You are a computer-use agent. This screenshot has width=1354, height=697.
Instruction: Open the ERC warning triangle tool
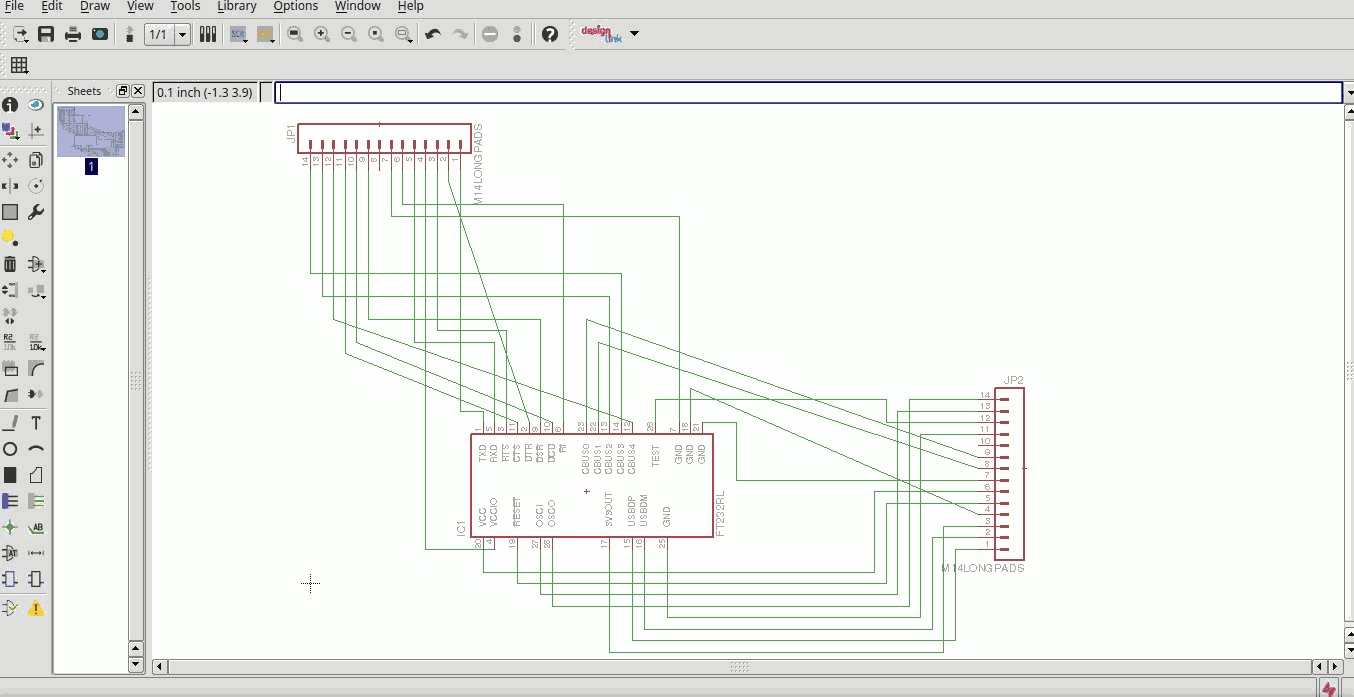[x=36, y=607]
